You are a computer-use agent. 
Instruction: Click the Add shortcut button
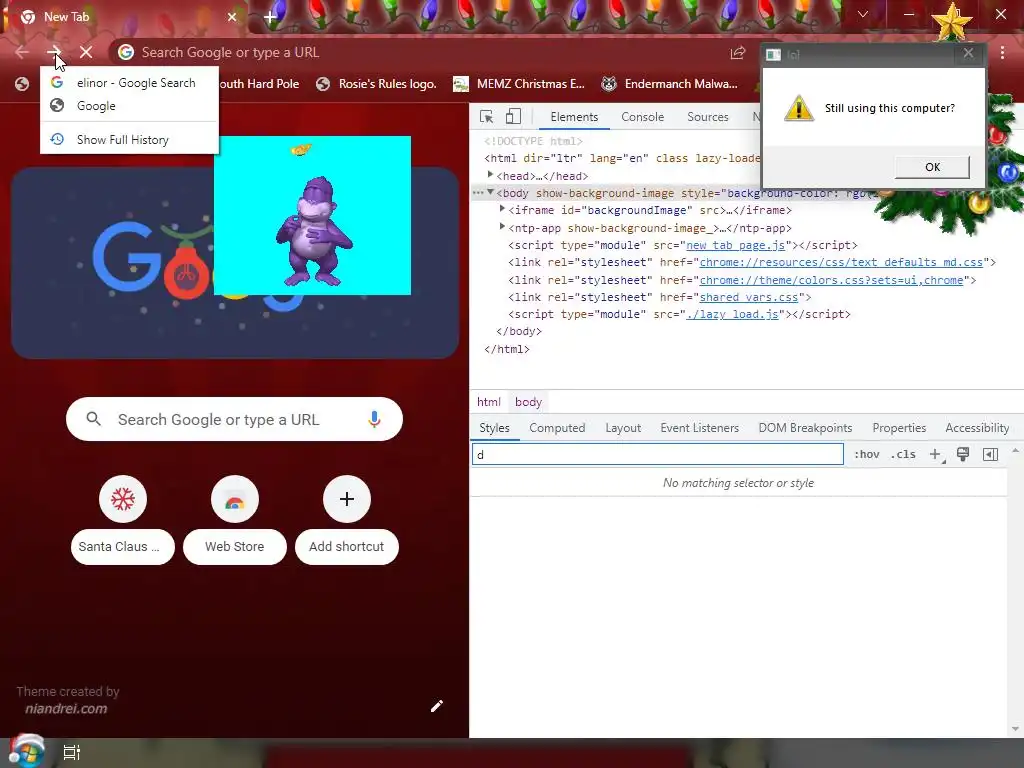[347, 521]
